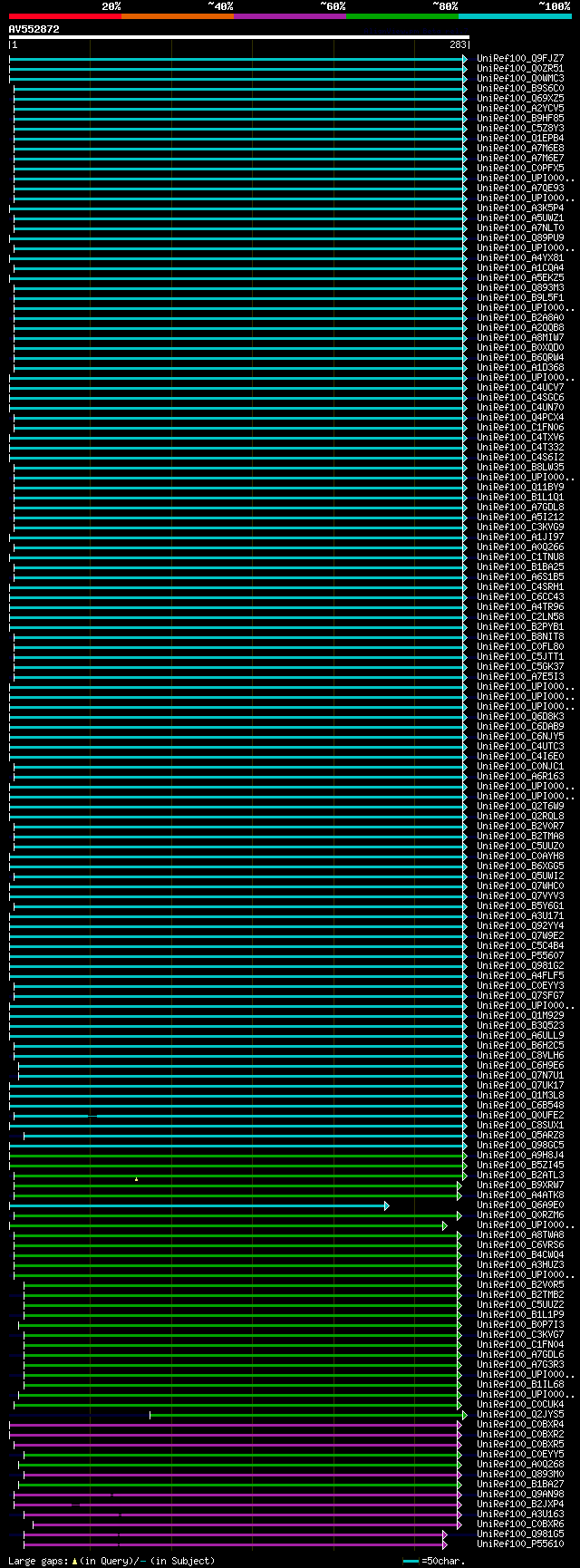Screen dimensions: 580x1568
Task: Select the label UniRef100_B6QRW4
Action: 520,357
